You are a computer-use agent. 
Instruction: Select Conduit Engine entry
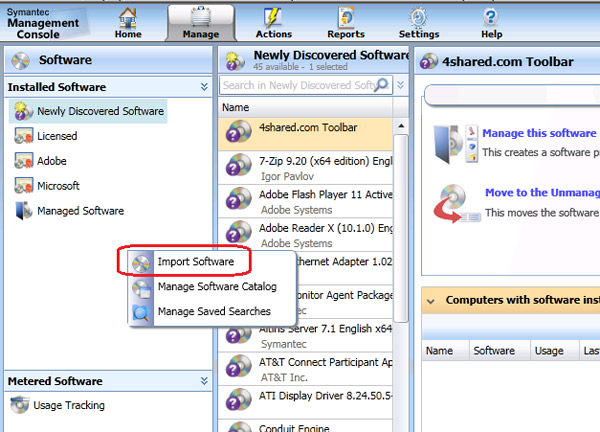point(305,426)
